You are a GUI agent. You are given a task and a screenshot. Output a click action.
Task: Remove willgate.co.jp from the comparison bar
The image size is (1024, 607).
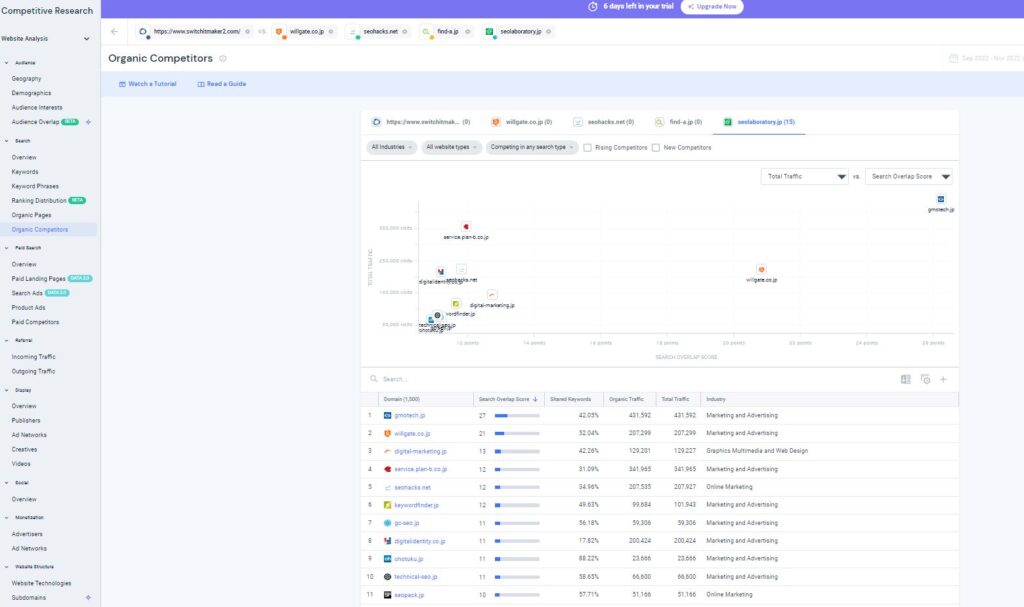[331, 31]
